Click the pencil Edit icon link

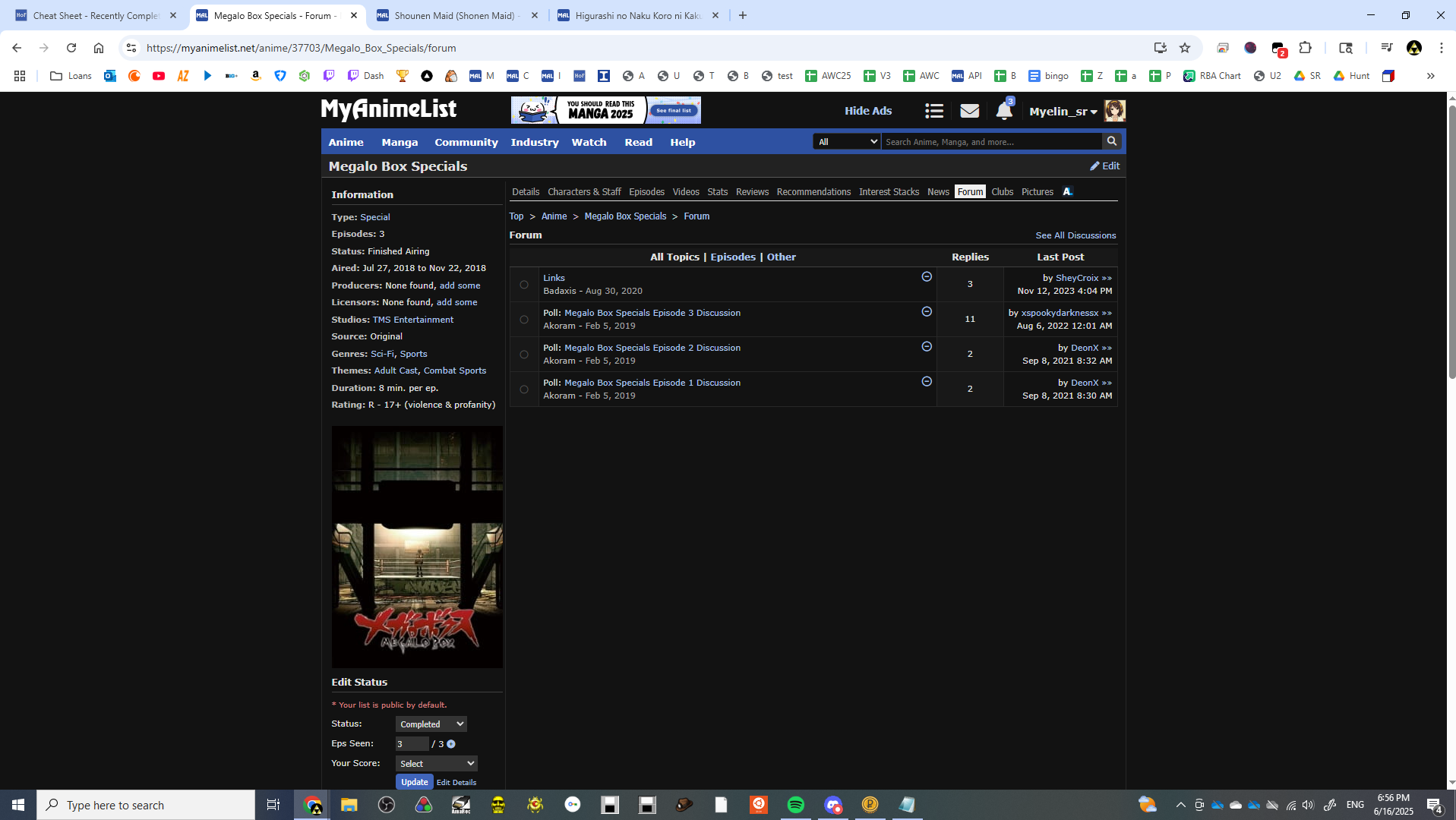pyautogui.click(x=1104, y=166)
